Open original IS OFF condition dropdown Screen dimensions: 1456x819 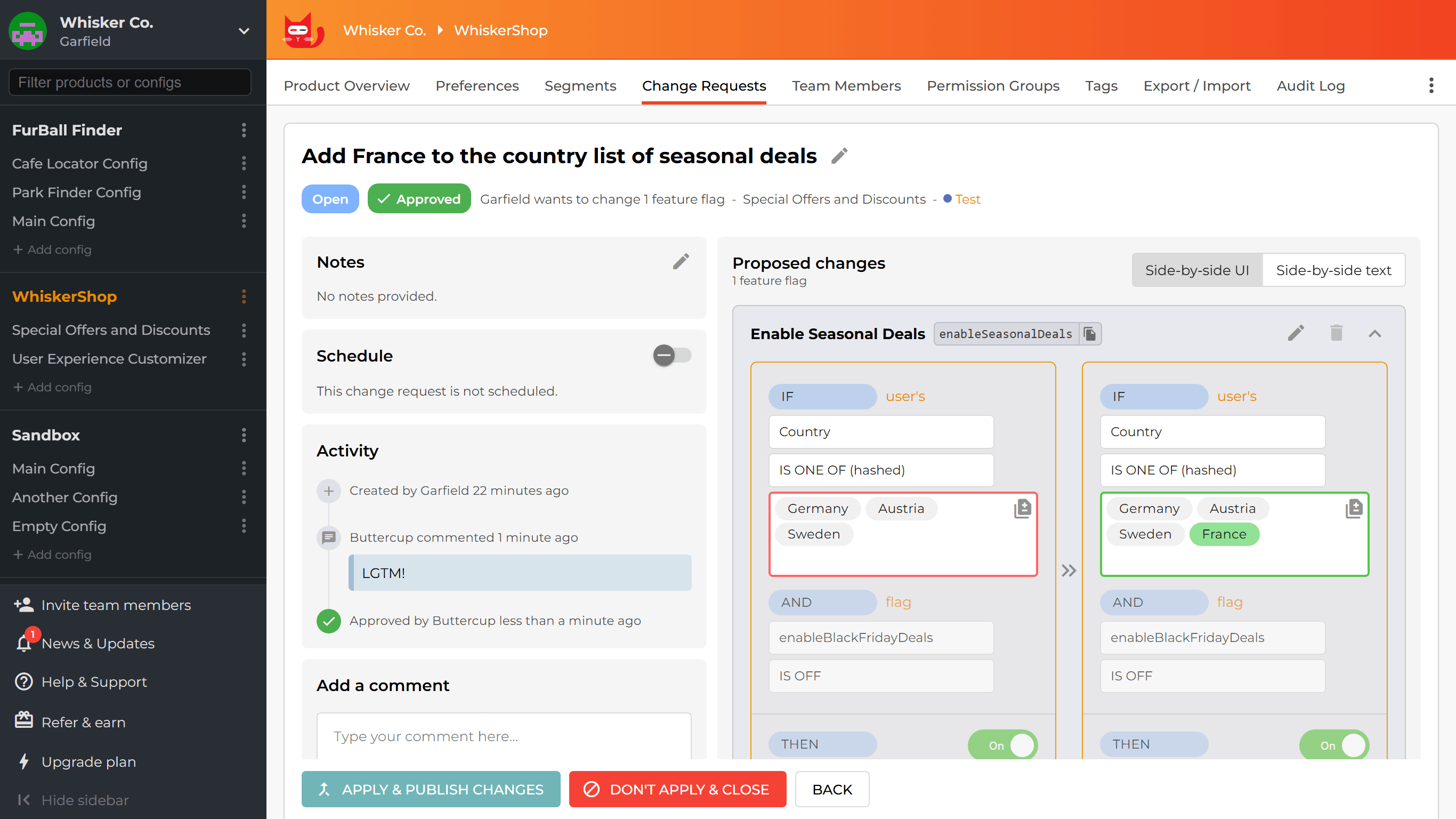[880, 676]
